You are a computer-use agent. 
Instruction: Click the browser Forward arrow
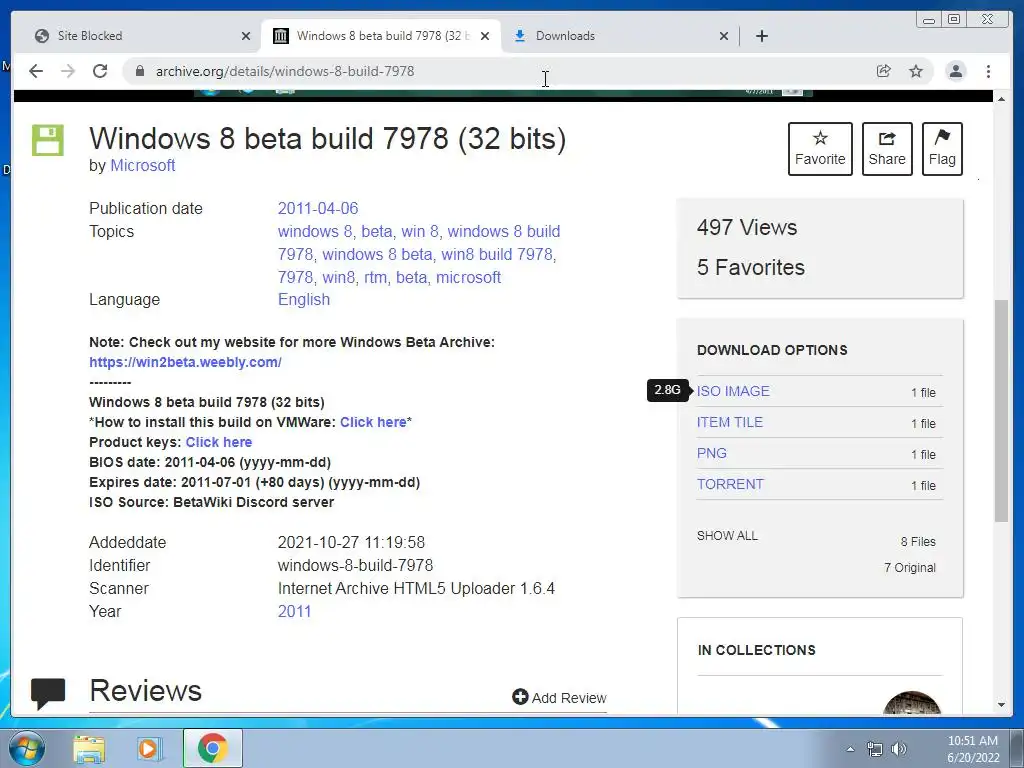(x=68, y=71)
